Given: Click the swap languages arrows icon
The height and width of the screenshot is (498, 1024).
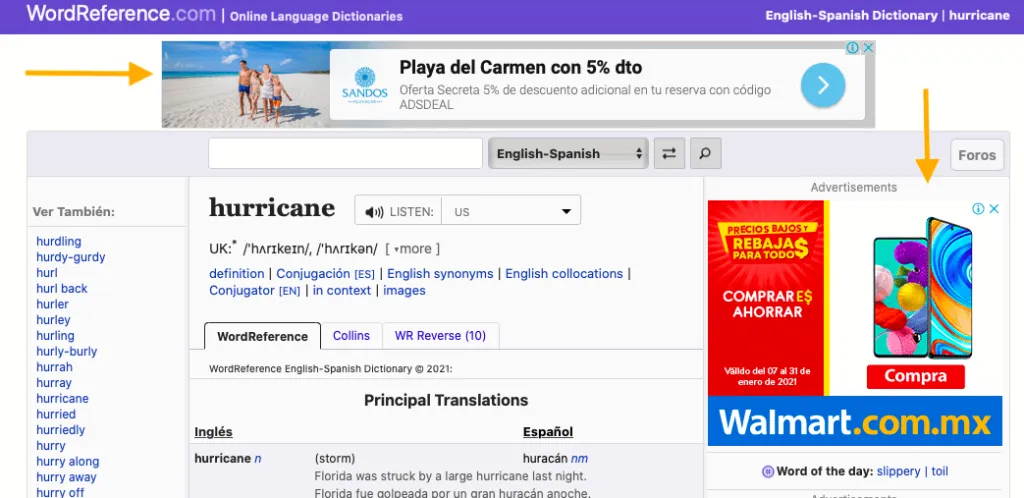Looking at the screenshot, I should point(669,154).
